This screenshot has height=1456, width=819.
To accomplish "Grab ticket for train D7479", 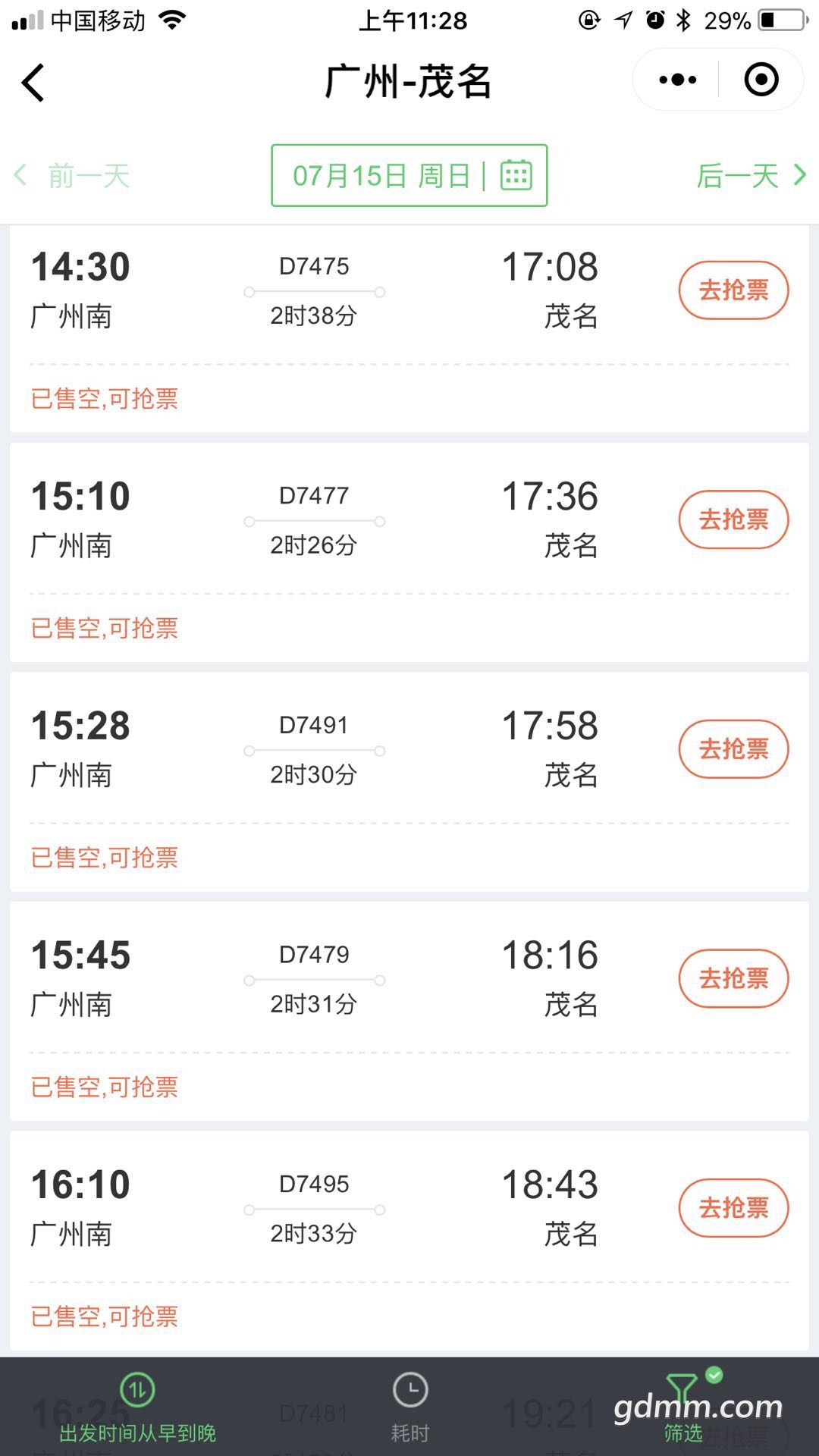I will tap(733, 978).
